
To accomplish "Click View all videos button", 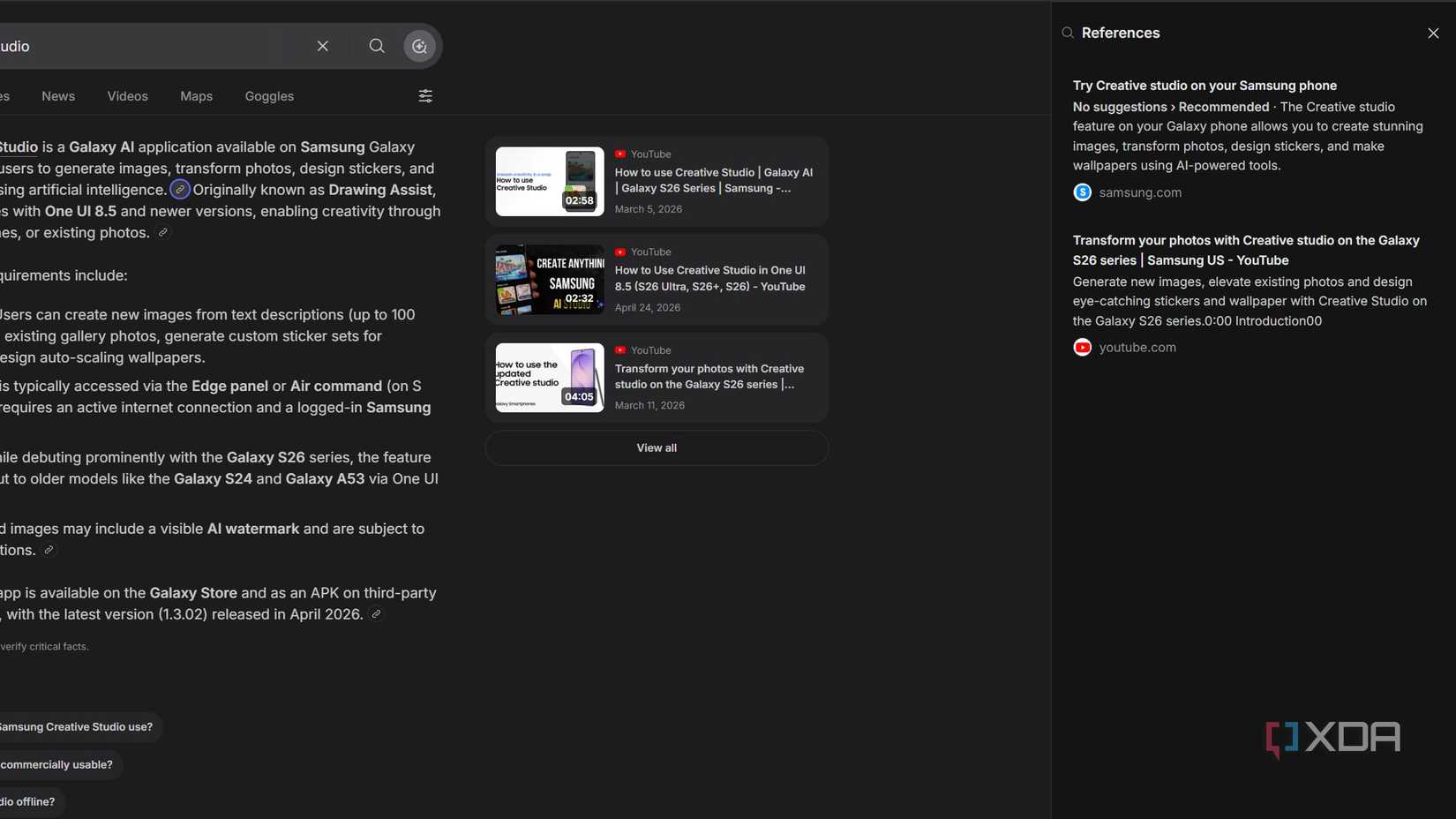I will coord(657,448).
